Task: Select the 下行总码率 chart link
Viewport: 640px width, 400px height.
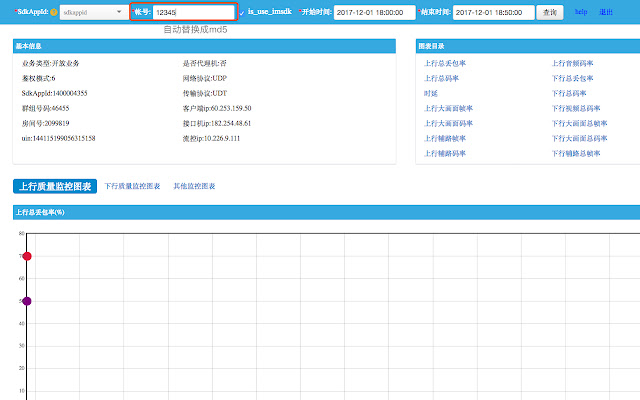Action: [x=568, y=91]
